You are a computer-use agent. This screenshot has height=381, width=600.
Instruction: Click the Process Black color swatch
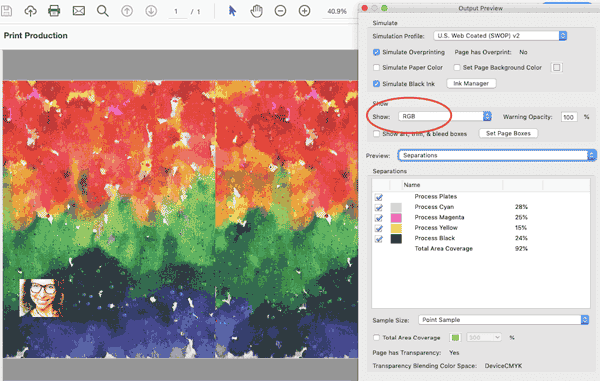396,239
